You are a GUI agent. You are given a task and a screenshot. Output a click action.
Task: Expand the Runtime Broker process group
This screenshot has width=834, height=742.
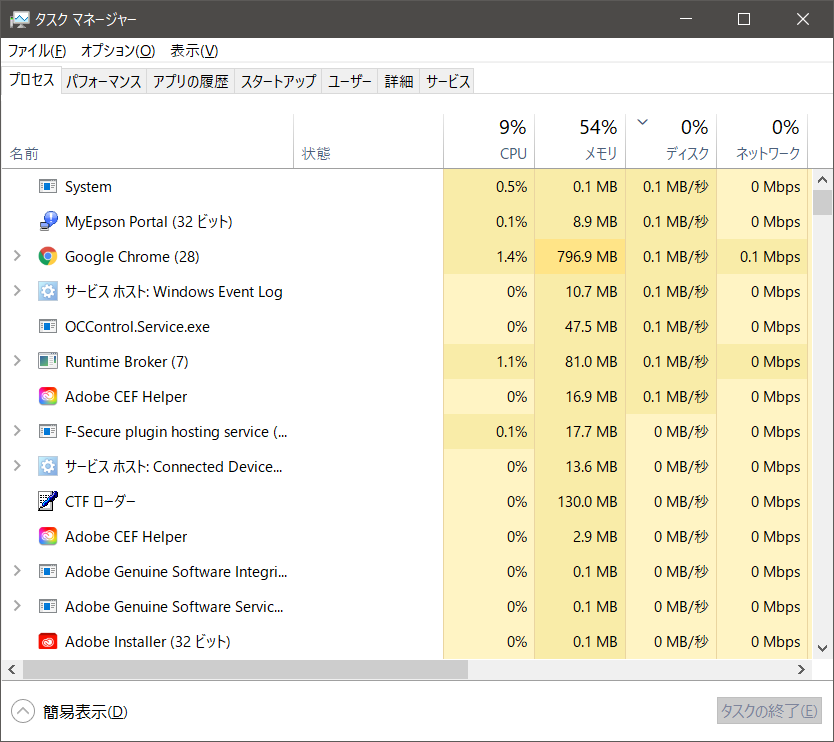pos(17,362)
